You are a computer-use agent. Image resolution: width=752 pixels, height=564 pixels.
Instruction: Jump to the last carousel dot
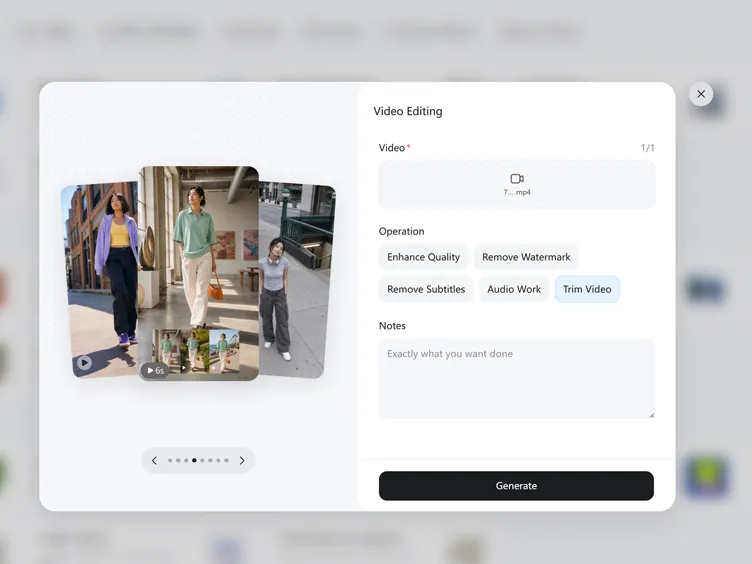[226, 460]
